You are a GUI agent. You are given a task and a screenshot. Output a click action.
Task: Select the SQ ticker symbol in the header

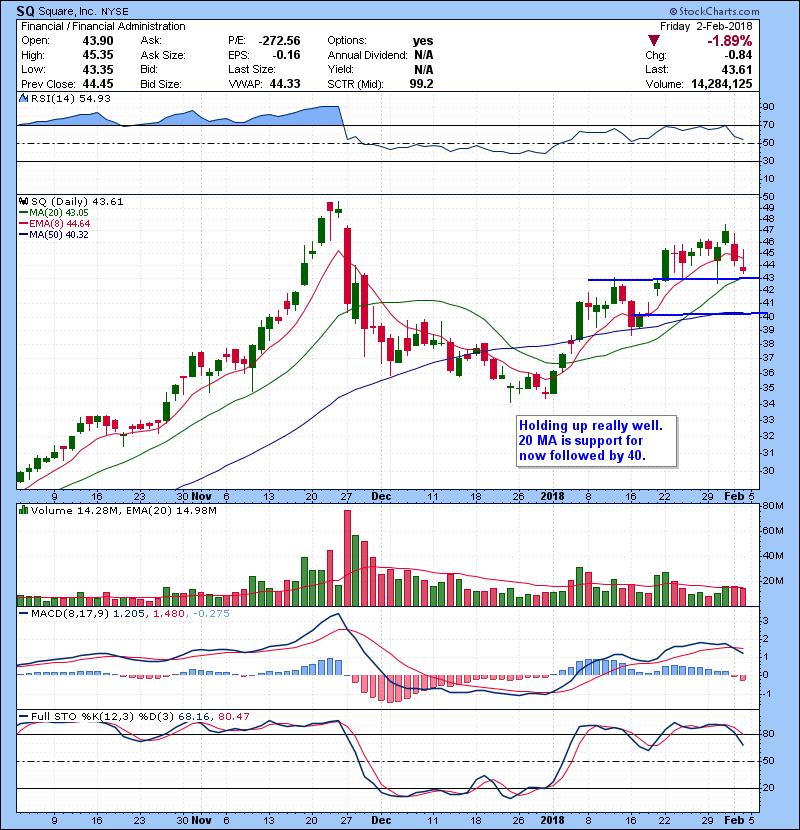click(x=25, y=11)
